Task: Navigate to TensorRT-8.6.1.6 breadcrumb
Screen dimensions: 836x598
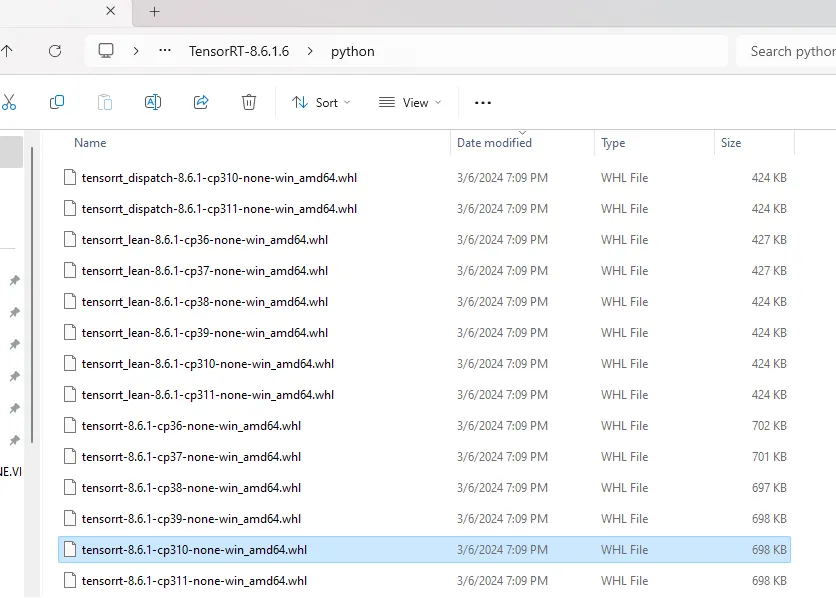Action: [239, 51]
